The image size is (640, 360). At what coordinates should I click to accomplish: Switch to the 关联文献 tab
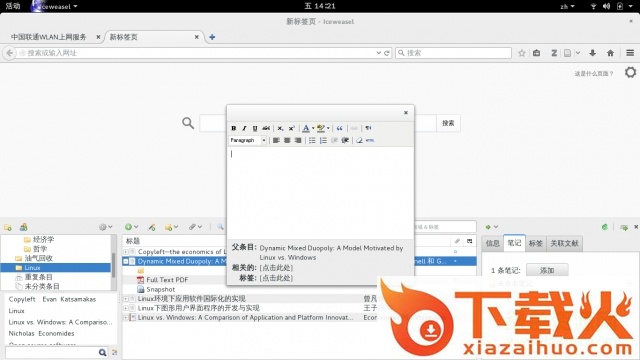point(564,243)
